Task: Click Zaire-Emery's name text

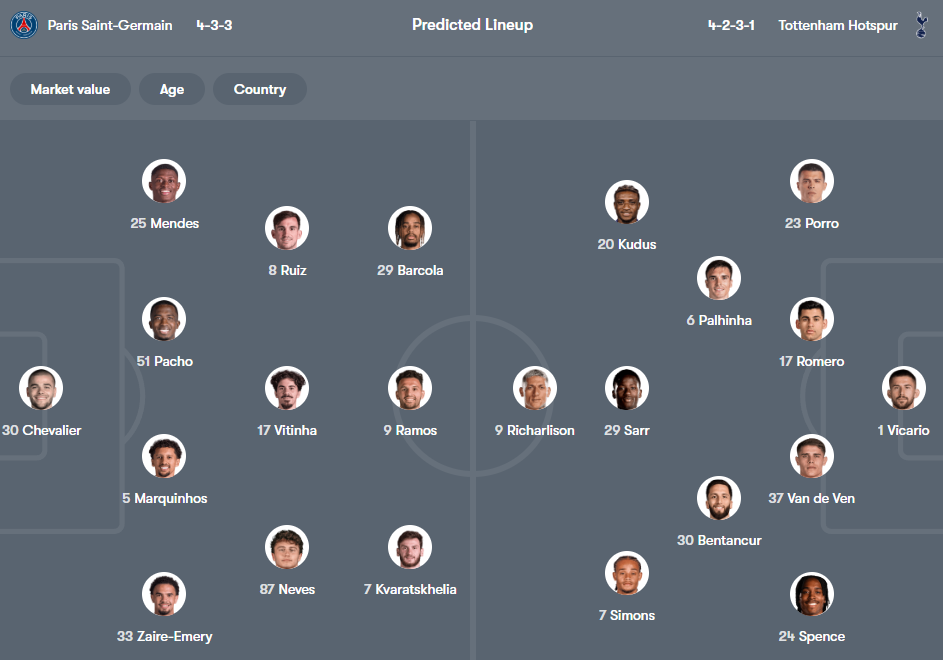Action: coord(164,636)
